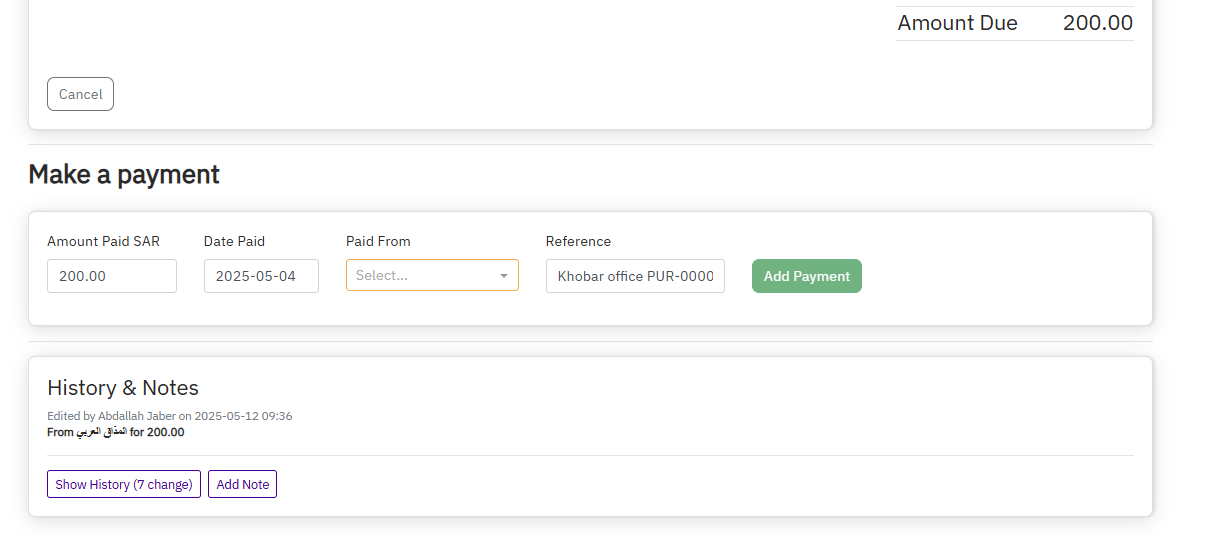Click the 2025-05-12 09:36 edit timestamp
Image resolution: width=1208 pixels, height=536 pixels.
[x=243, y=416]
